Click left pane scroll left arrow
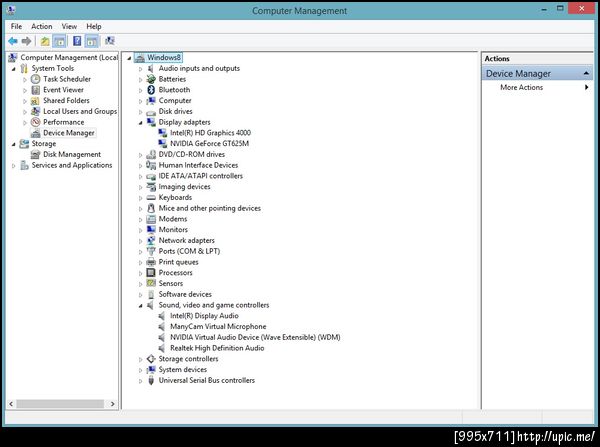 click(11, 404)
